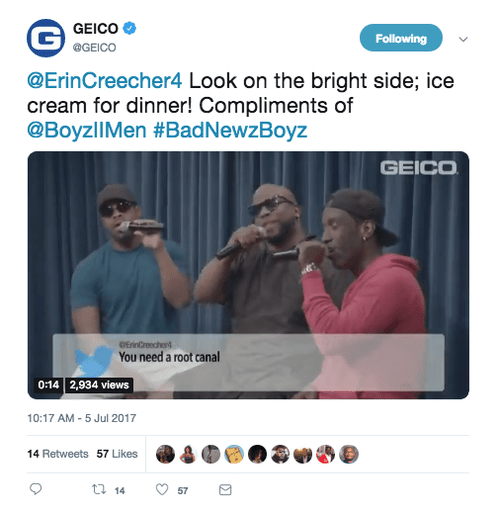This screenshot has height=520, width=500.
Task: Click the 10:17 AM - 5 Jul 2017 timestamp
Action: 82,418
